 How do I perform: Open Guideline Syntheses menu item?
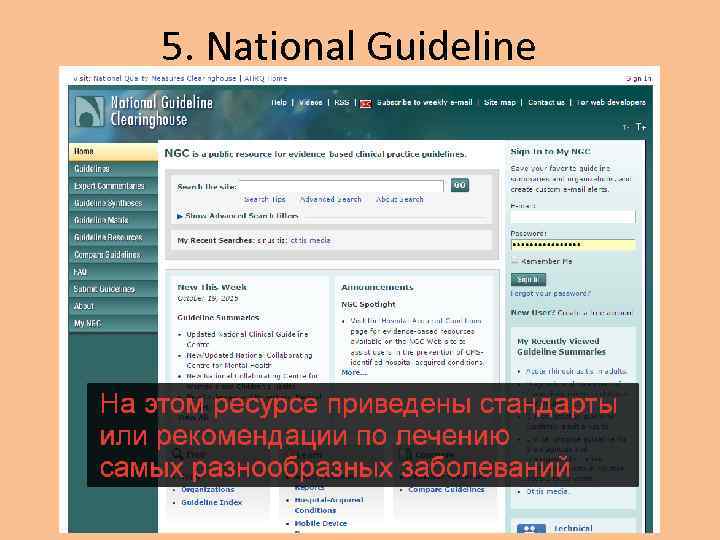[x=113, y=203]
